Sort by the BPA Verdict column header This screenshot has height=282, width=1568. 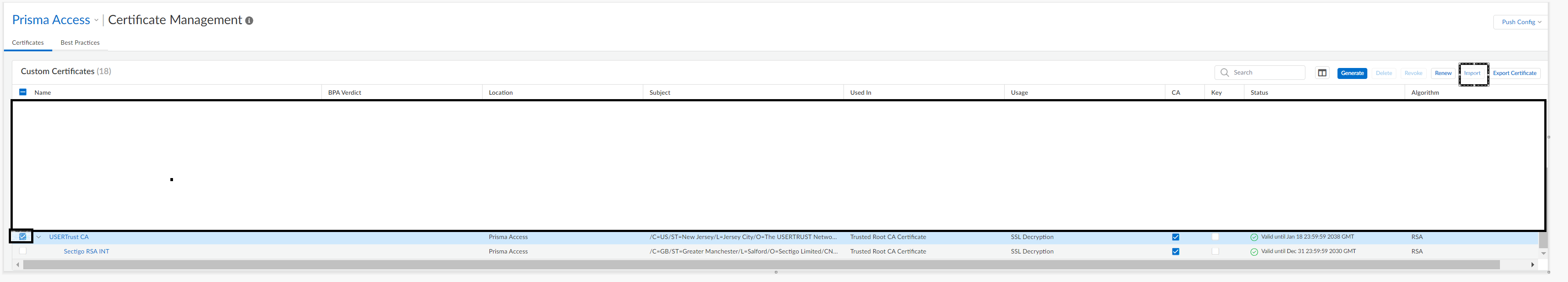pos(345,93)
